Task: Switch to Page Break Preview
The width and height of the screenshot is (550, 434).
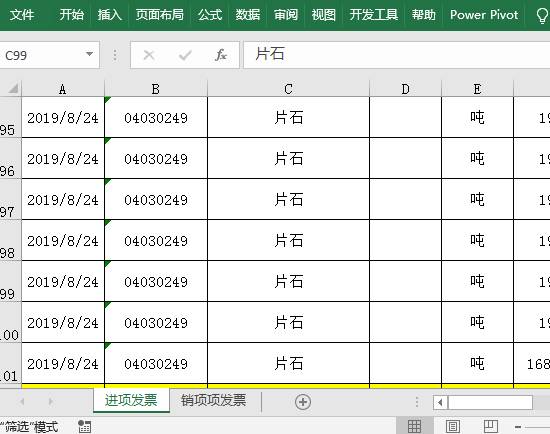Action: coord(491,426)
